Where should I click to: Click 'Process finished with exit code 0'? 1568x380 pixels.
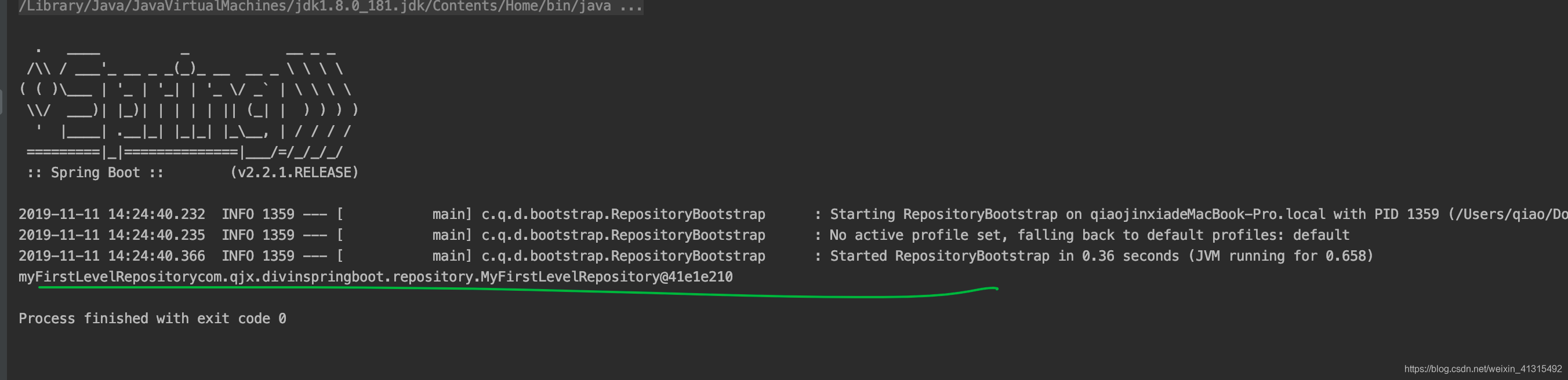pyautogui.click(x=152, y=319)
